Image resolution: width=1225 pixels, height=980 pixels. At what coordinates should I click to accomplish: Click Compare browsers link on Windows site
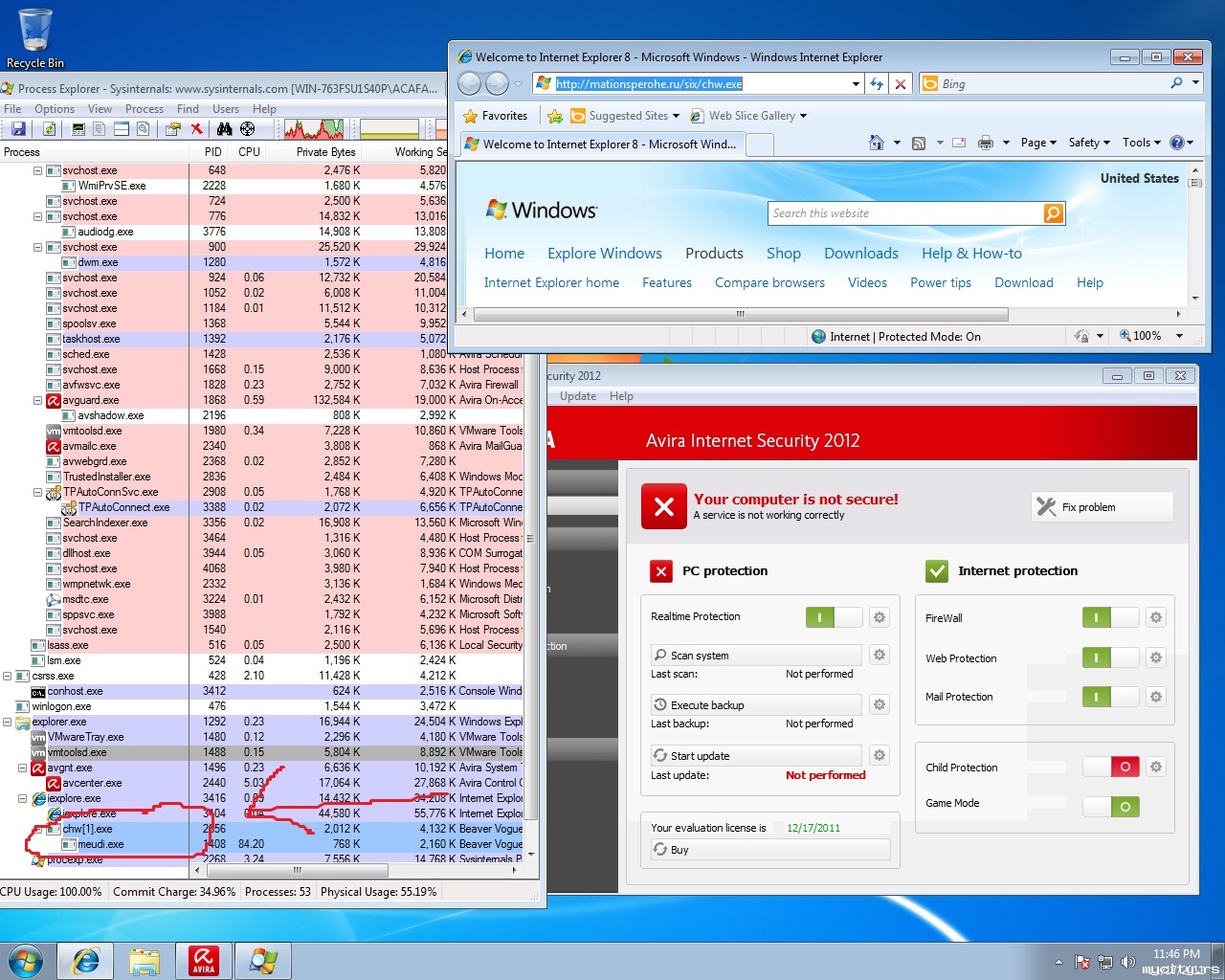point(769,283)
